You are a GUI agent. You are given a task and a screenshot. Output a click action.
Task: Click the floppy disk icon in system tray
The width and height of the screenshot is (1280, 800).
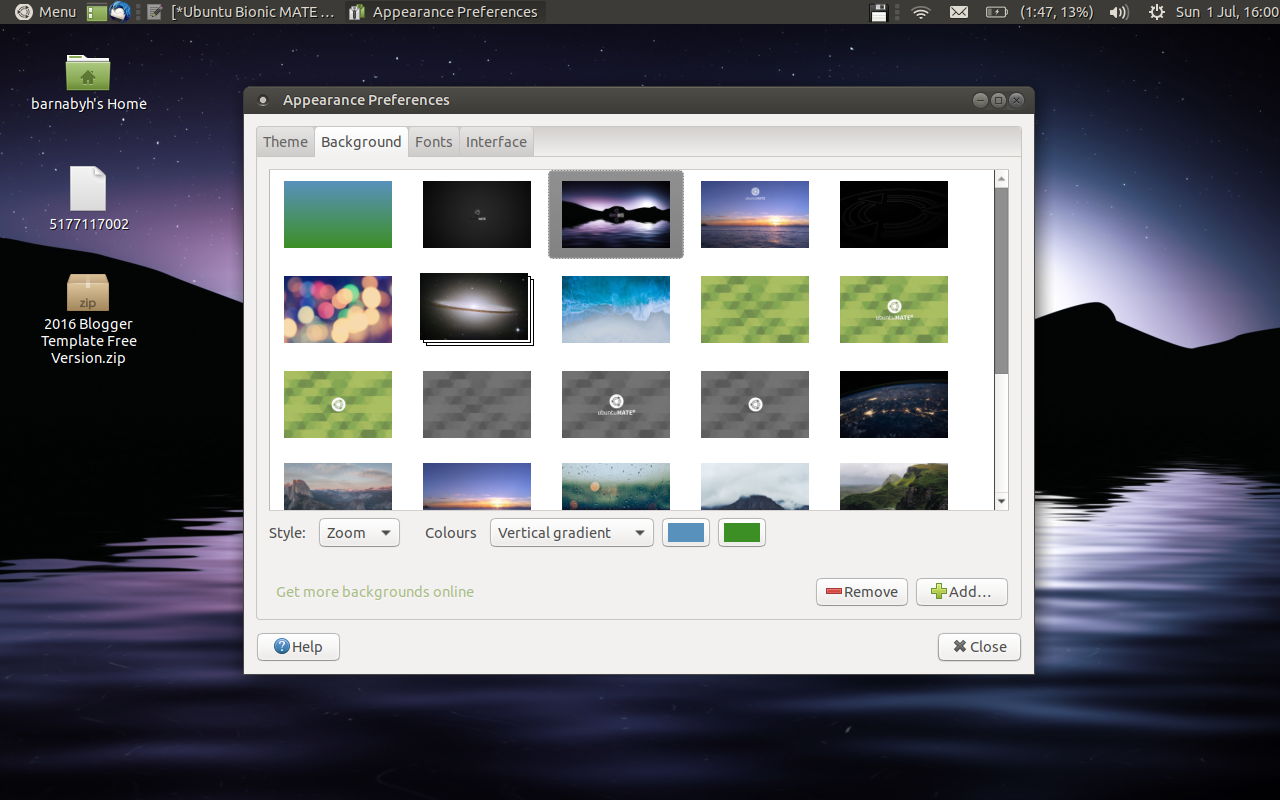879,12
